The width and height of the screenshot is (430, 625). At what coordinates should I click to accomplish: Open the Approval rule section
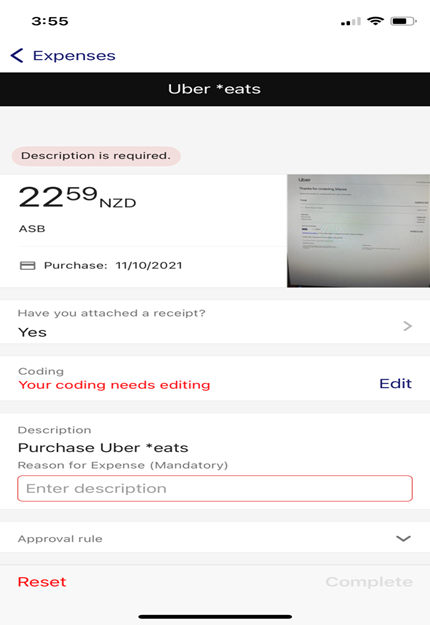click(x=215, y=538)
